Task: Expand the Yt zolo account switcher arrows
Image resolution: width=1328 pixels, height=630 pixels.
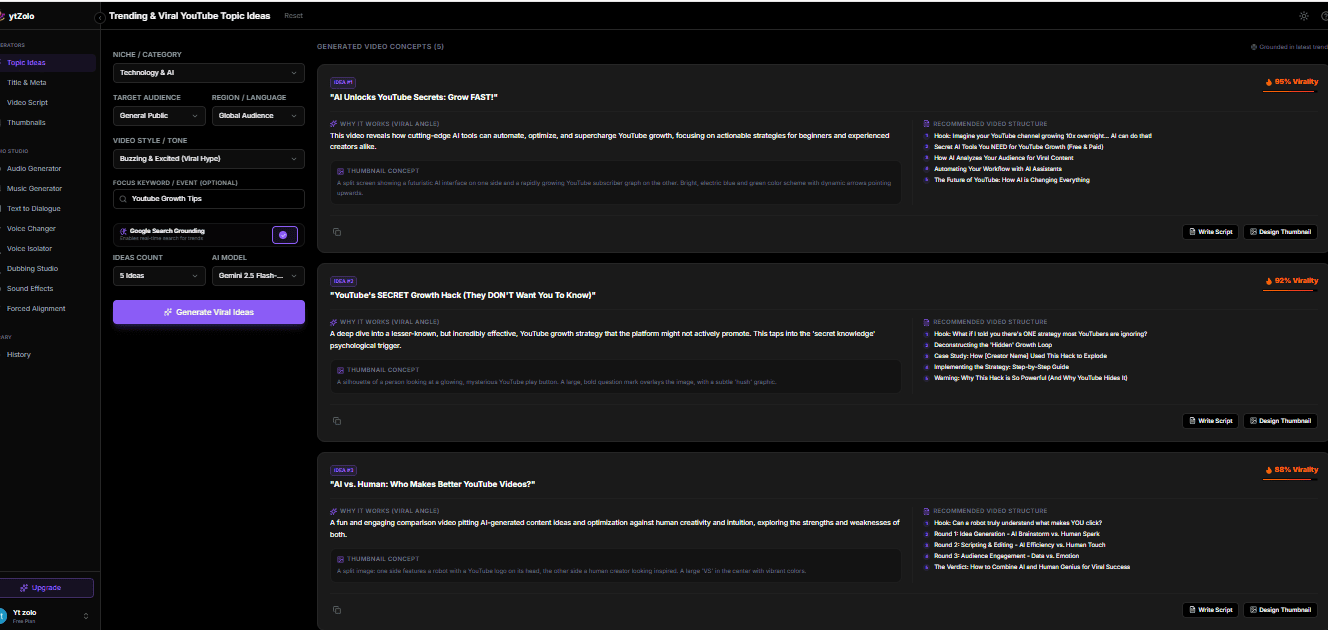Action: click(86, 616)
